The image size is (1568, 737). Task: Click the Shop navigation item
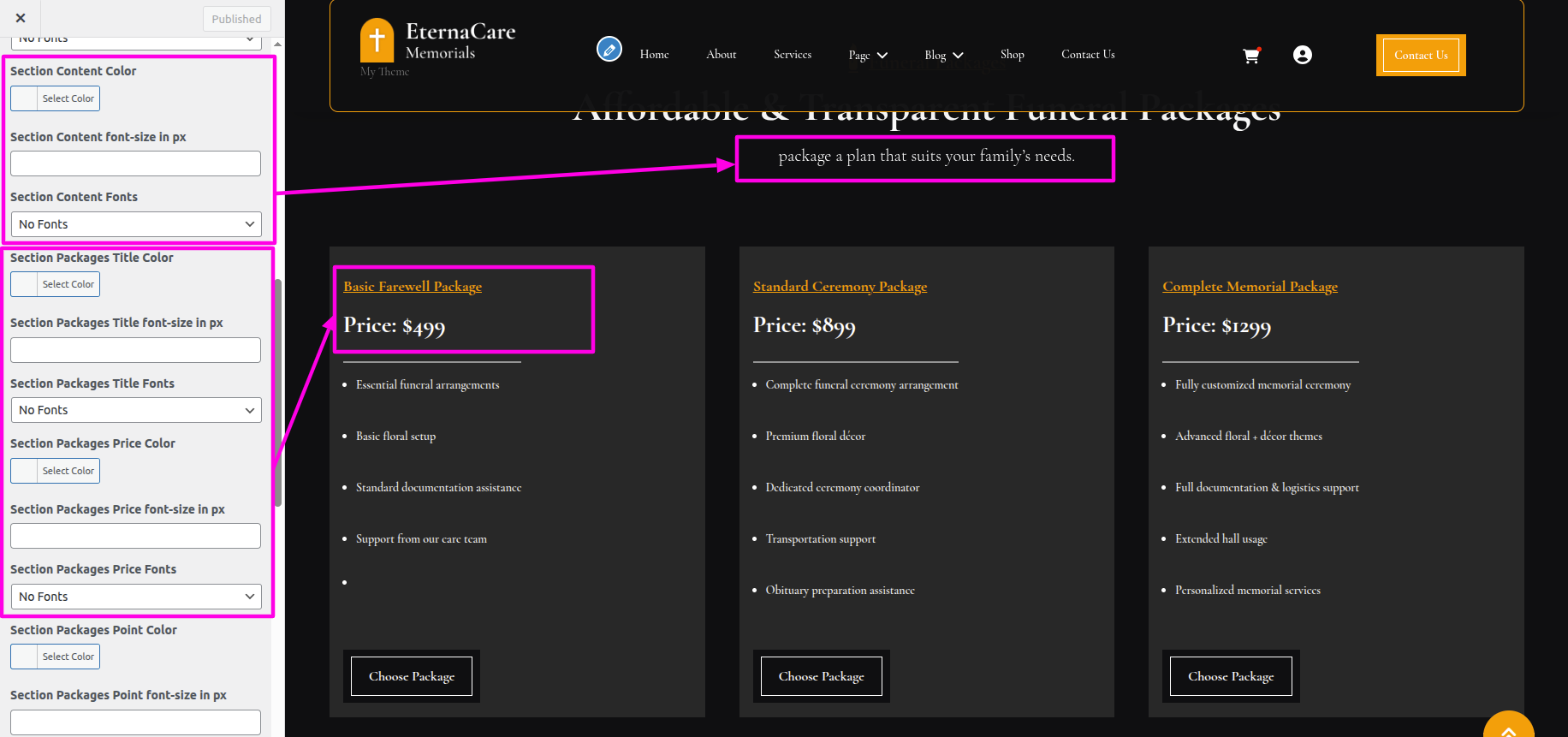coord(1012,55)
